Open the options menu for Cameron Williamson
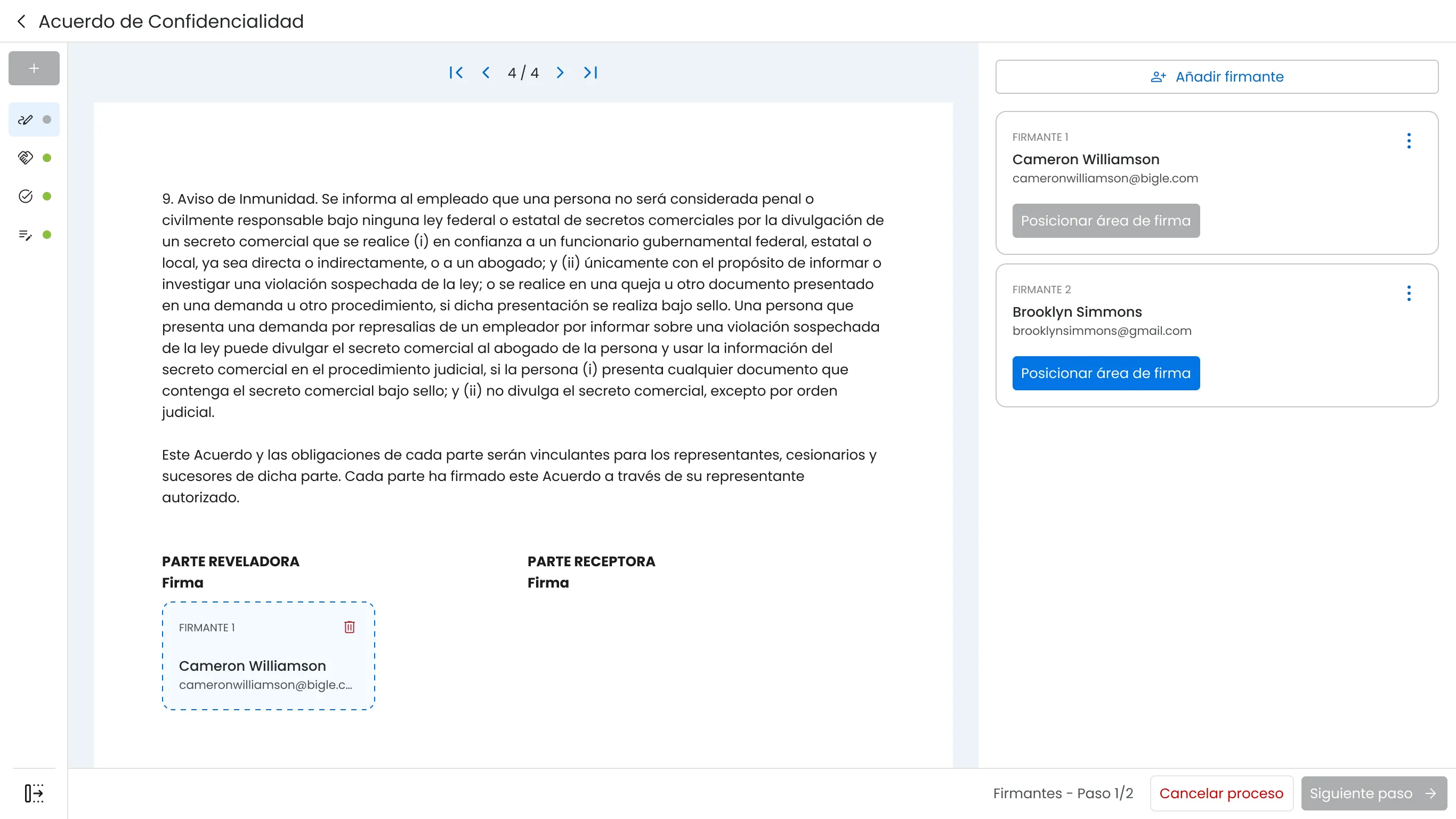1456x819 pixels. [1409, 141]
